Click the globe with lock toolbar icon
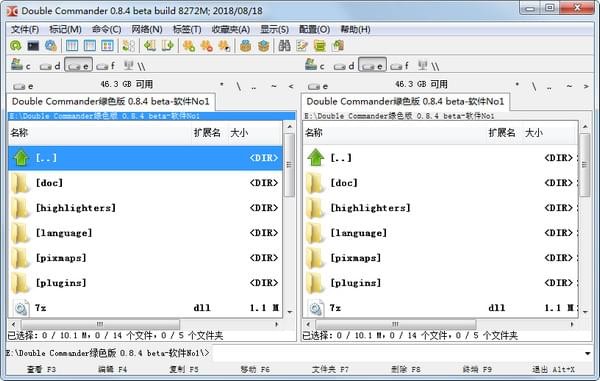 click(51, 46)
